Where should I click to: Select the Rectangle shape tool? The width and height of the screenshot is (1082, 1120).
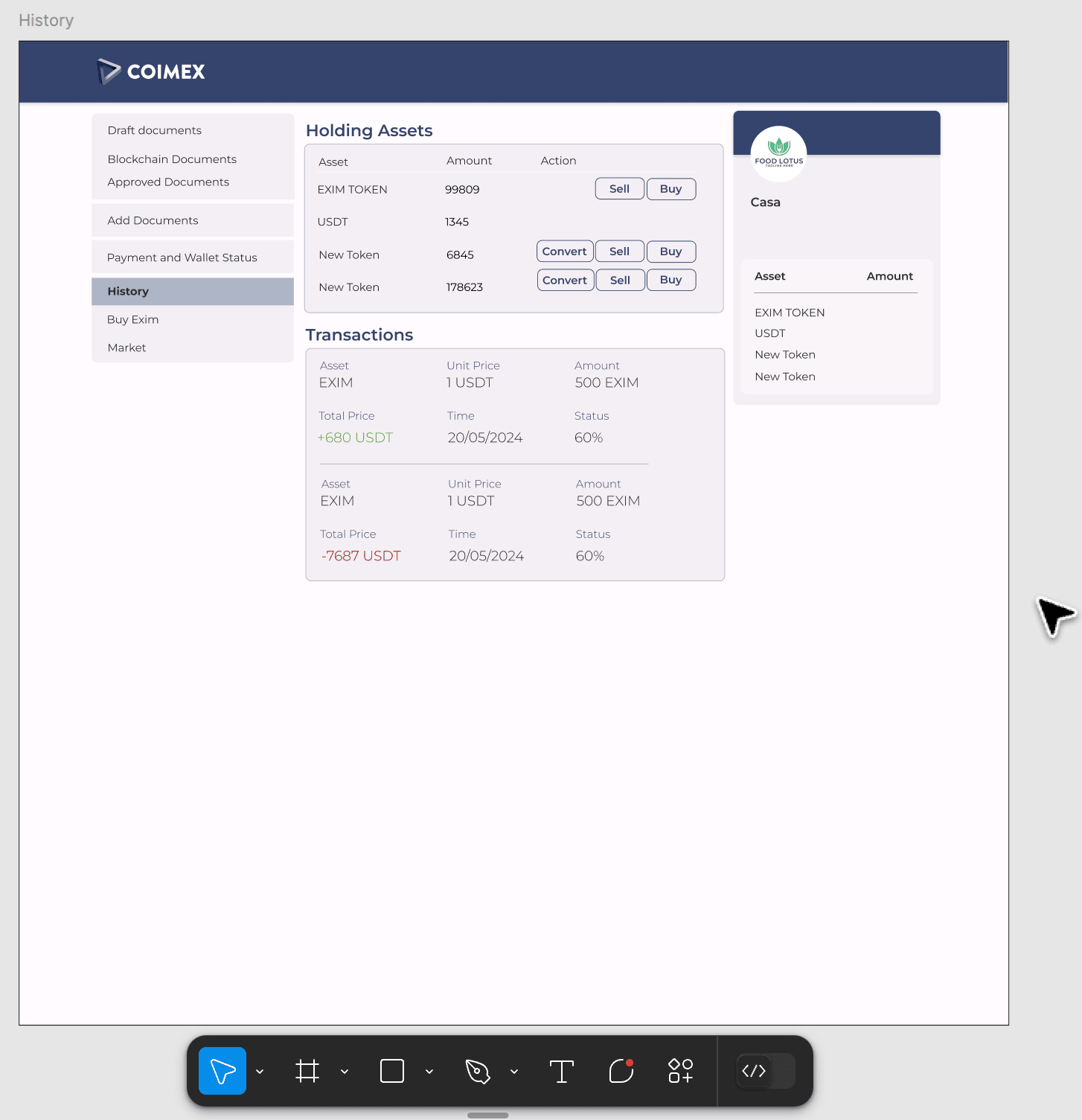[x=391, y=1071]
